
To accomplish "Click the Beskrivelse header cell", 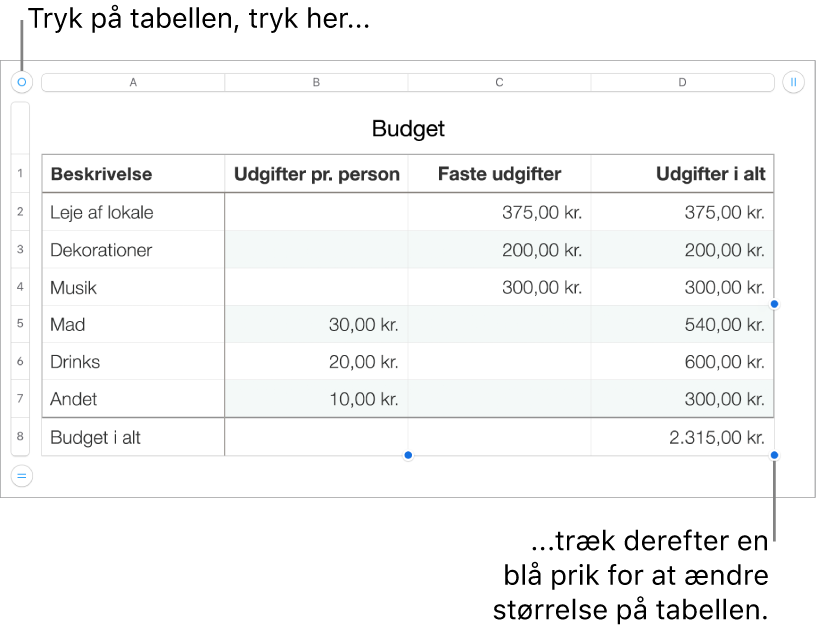I will pyautogui.click(x=133, y=174).
